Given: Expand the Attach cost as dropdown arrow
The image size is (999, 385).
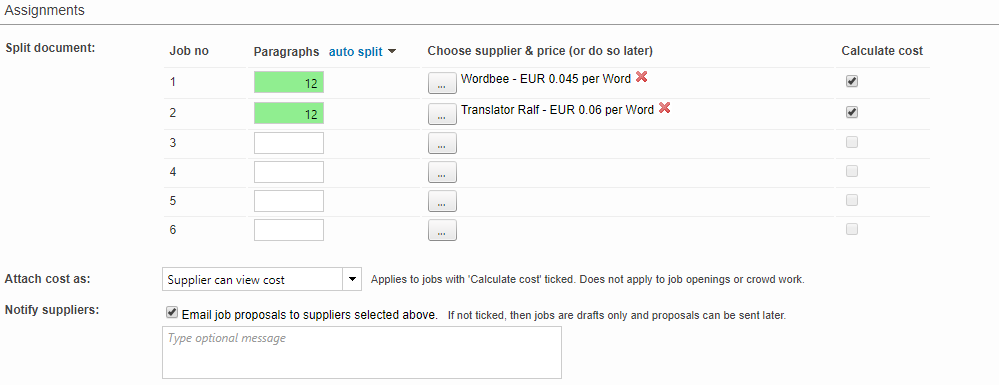Looking at the screenshot, I should tap(352, 279).
